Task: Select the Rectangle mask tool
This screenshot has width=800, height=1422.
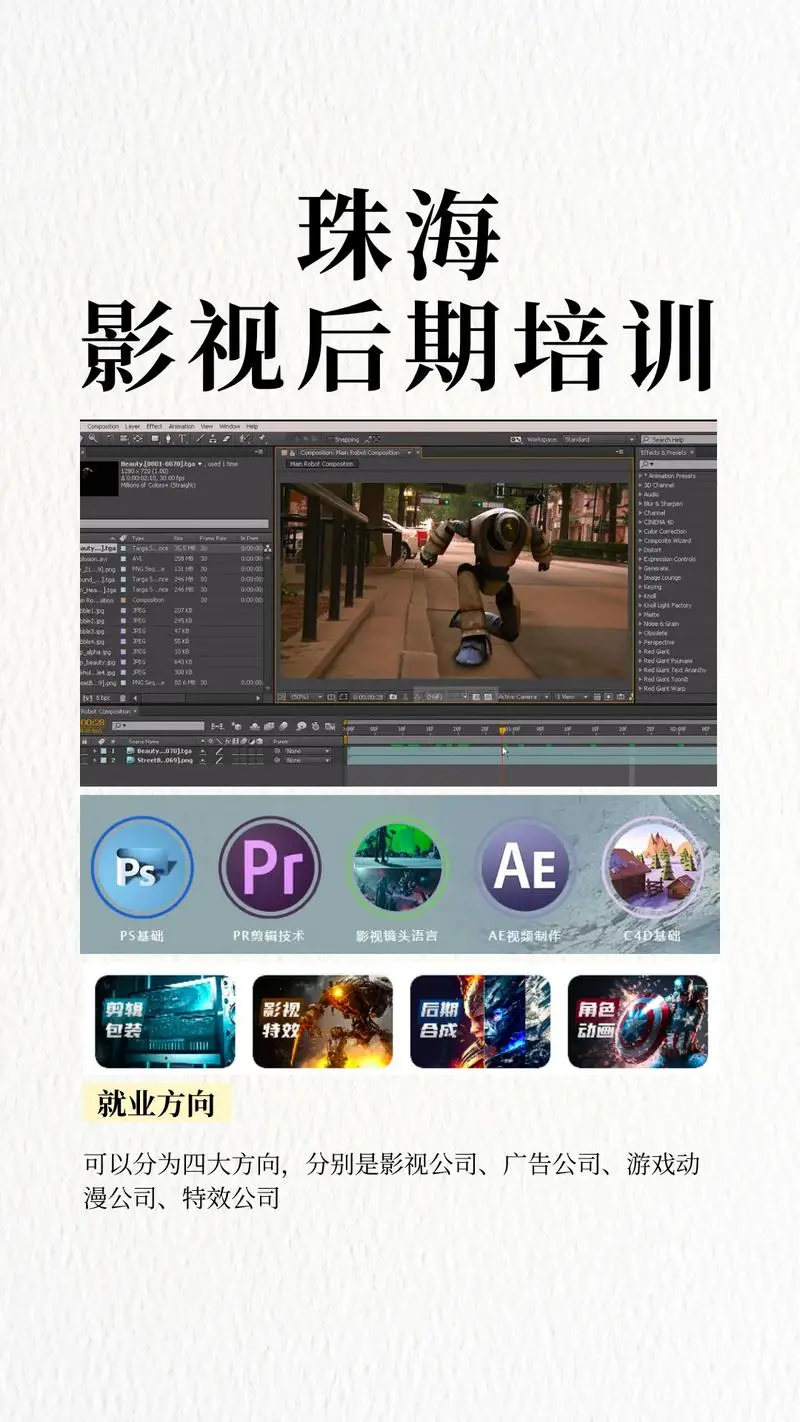Action: pos(155,438)
